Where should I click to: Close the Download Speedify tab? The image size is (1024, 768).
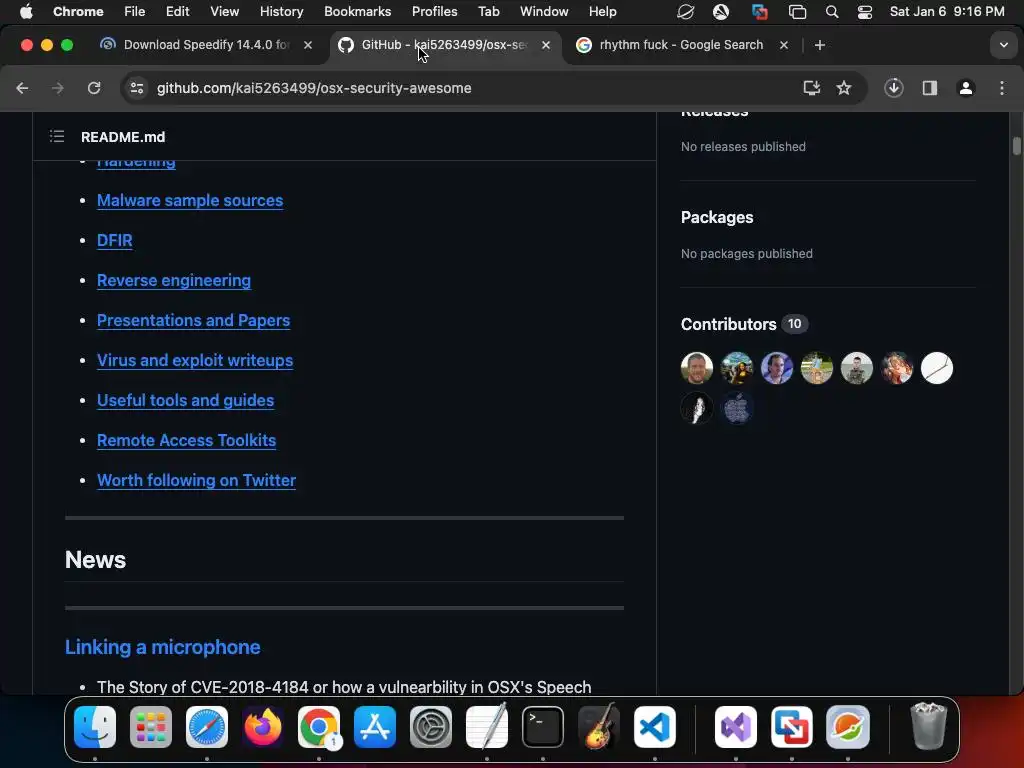pyautogui.click(x=308, y=45)
